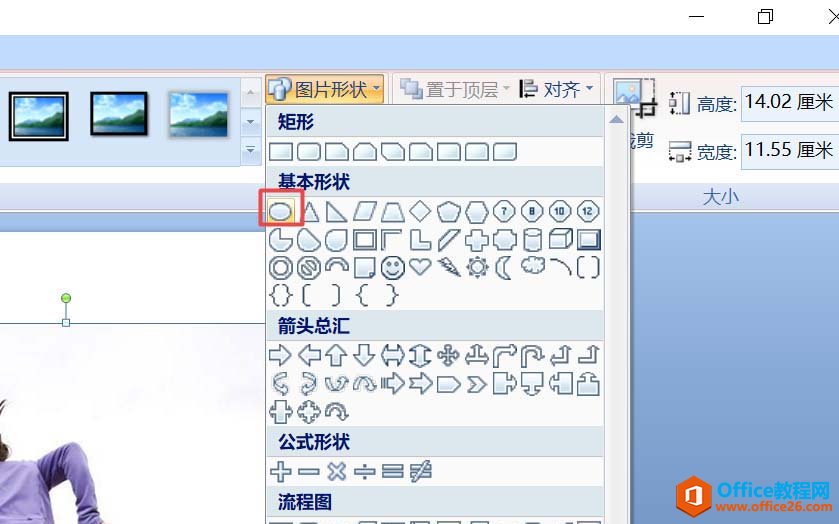Choose the dodecagon shape labeled 12
The image size is (839, 524).
coord(588,211)
